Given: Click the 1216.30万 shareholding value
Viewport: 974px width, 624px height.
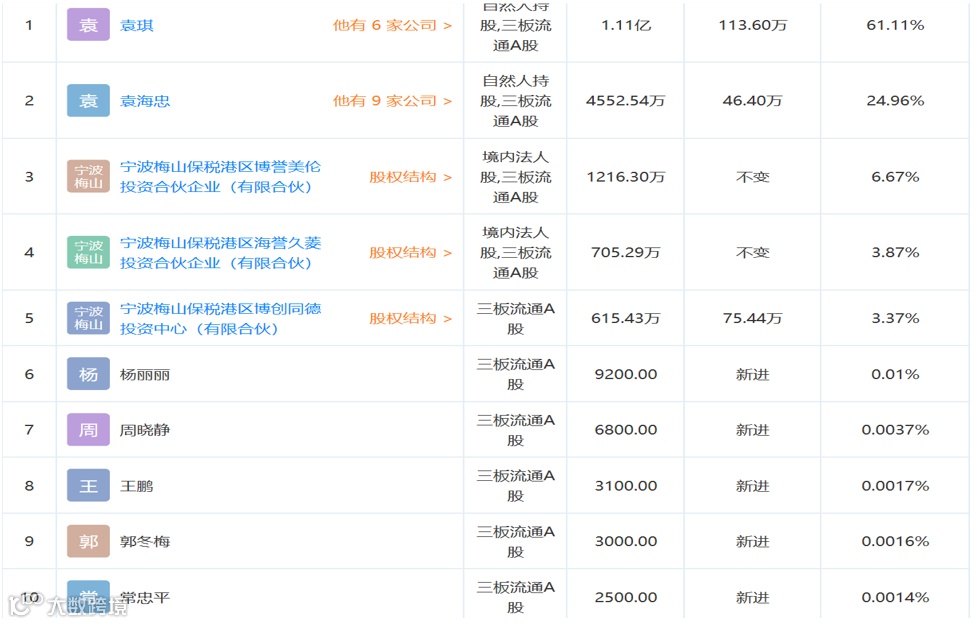Looking at the screenshot, I should pyautogui.click(x=626, y=177).
